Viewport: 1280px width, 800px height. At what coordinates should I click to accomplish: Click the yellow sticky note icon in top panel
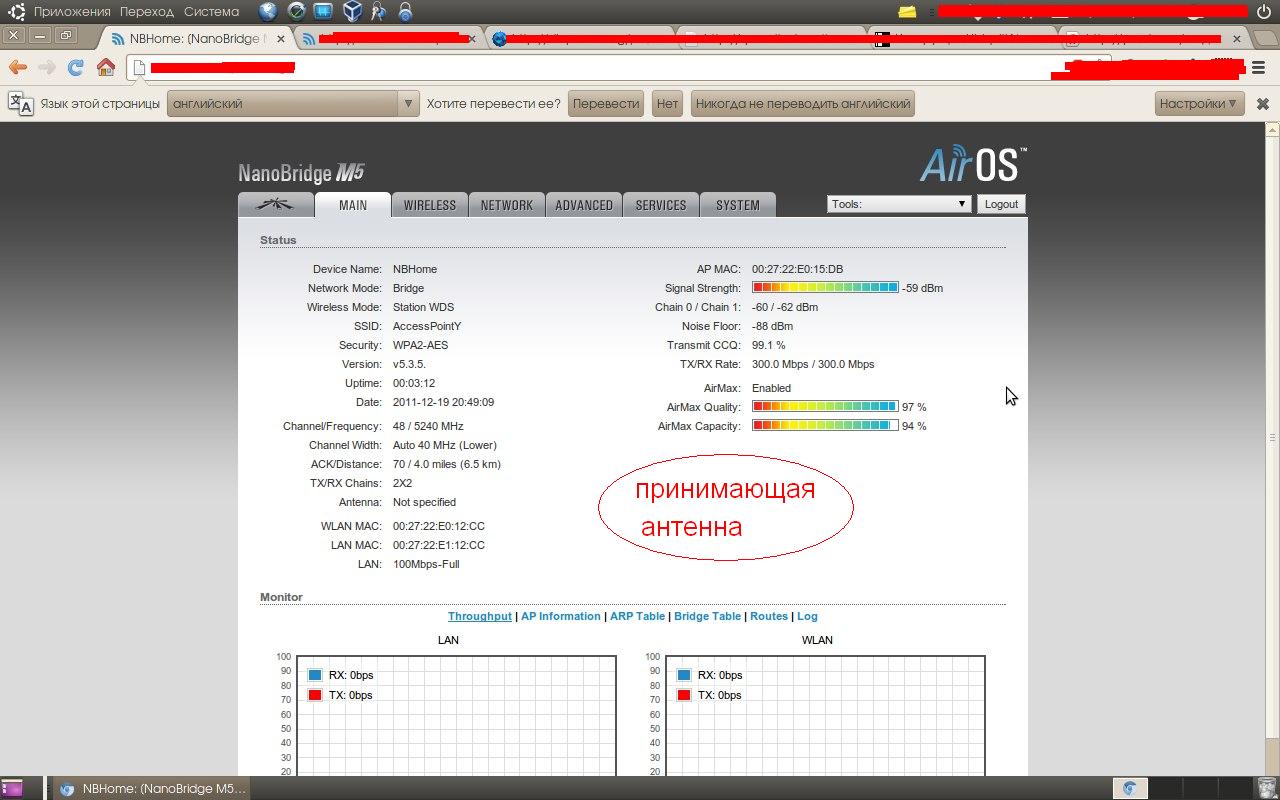click(907, 12)
